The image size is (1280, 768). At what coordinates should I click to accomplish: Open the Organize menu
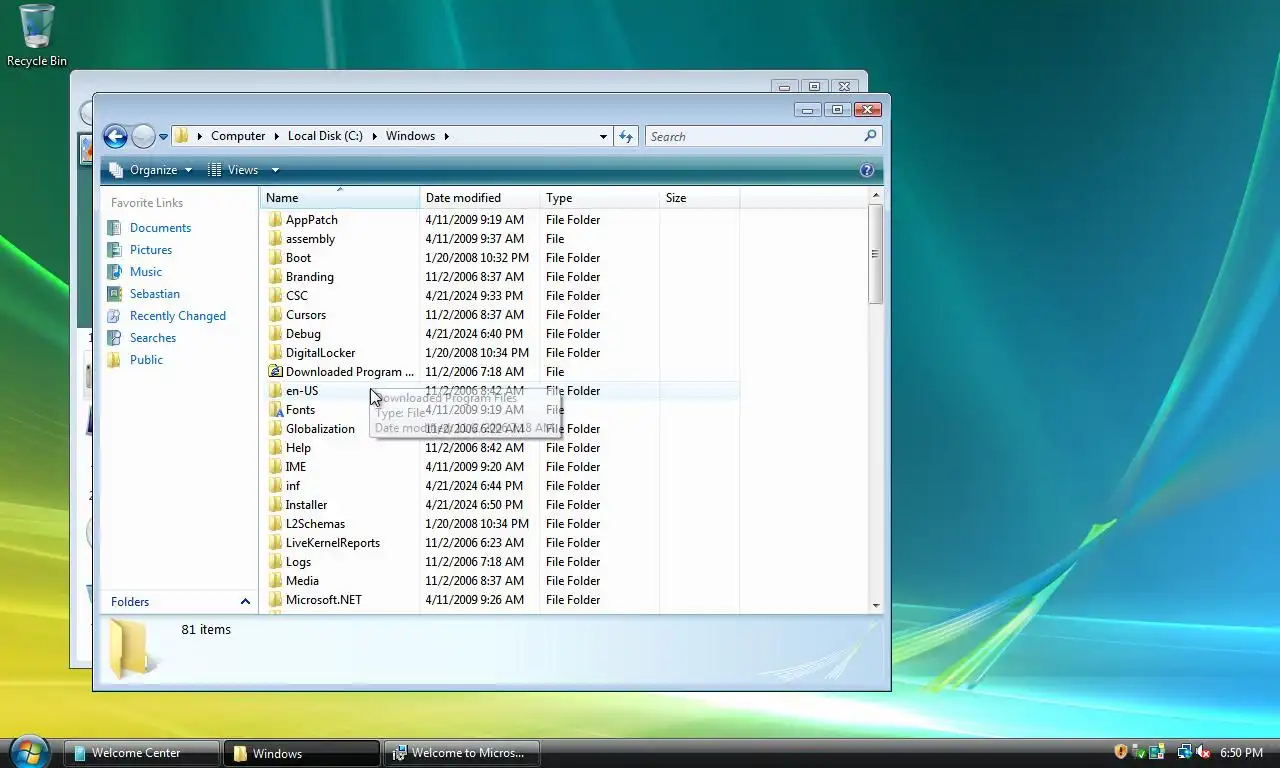[x=150, y=170]
